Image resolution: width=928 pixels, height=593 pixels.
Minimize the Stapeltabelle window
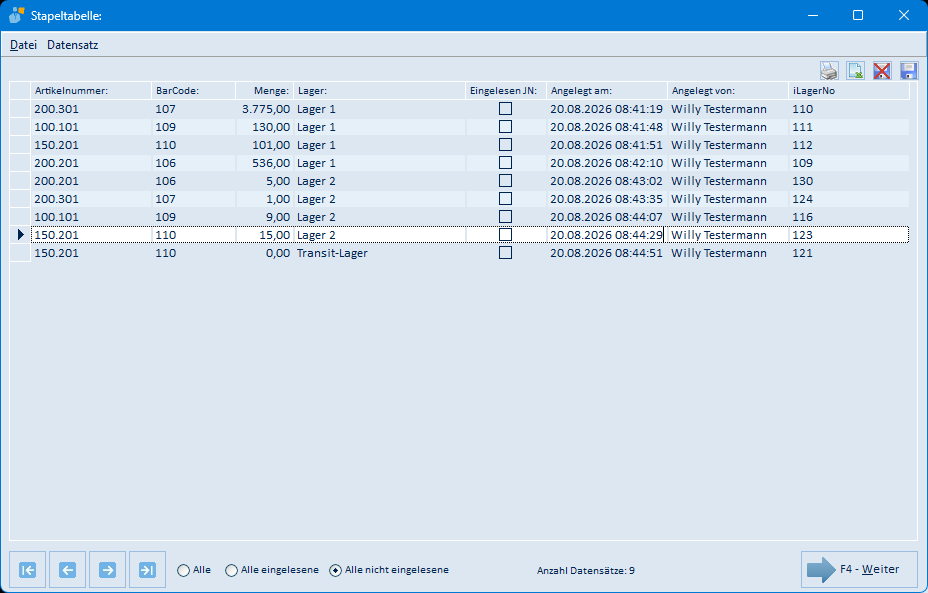pos(813,15)
